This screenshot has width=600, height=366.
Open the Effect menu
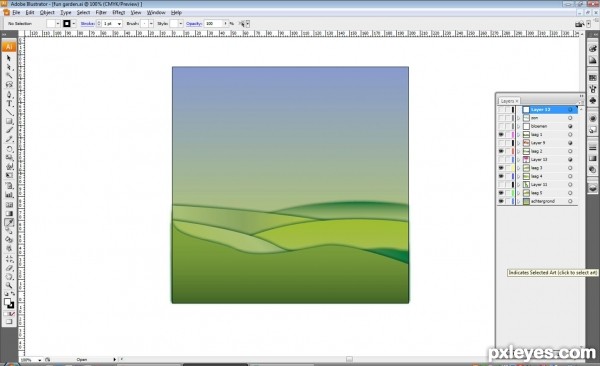tap(119, 13)
